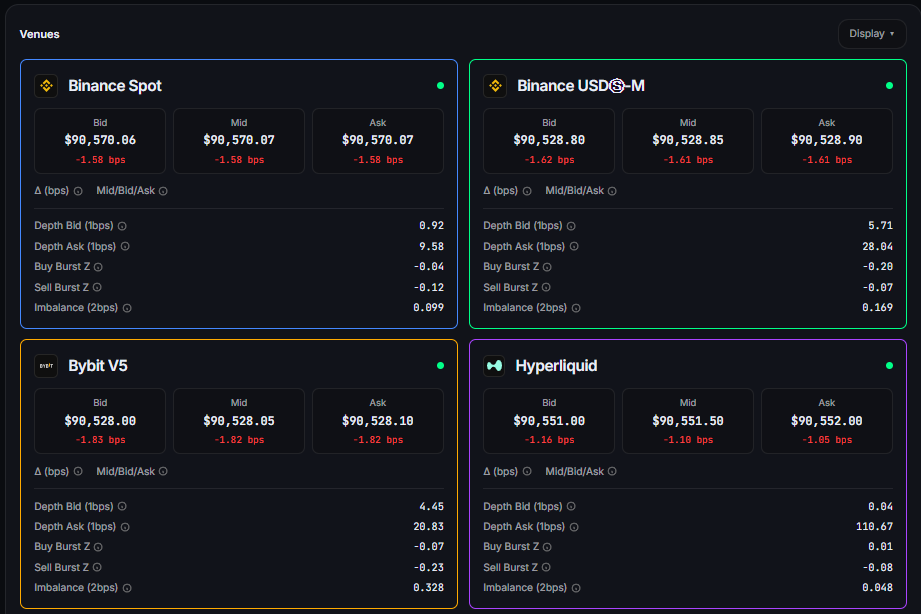The width and height of the screenshot is (921, 614).
Task: Click the green status indicator on Hyperliquid
Action: (x=888, y=366)
